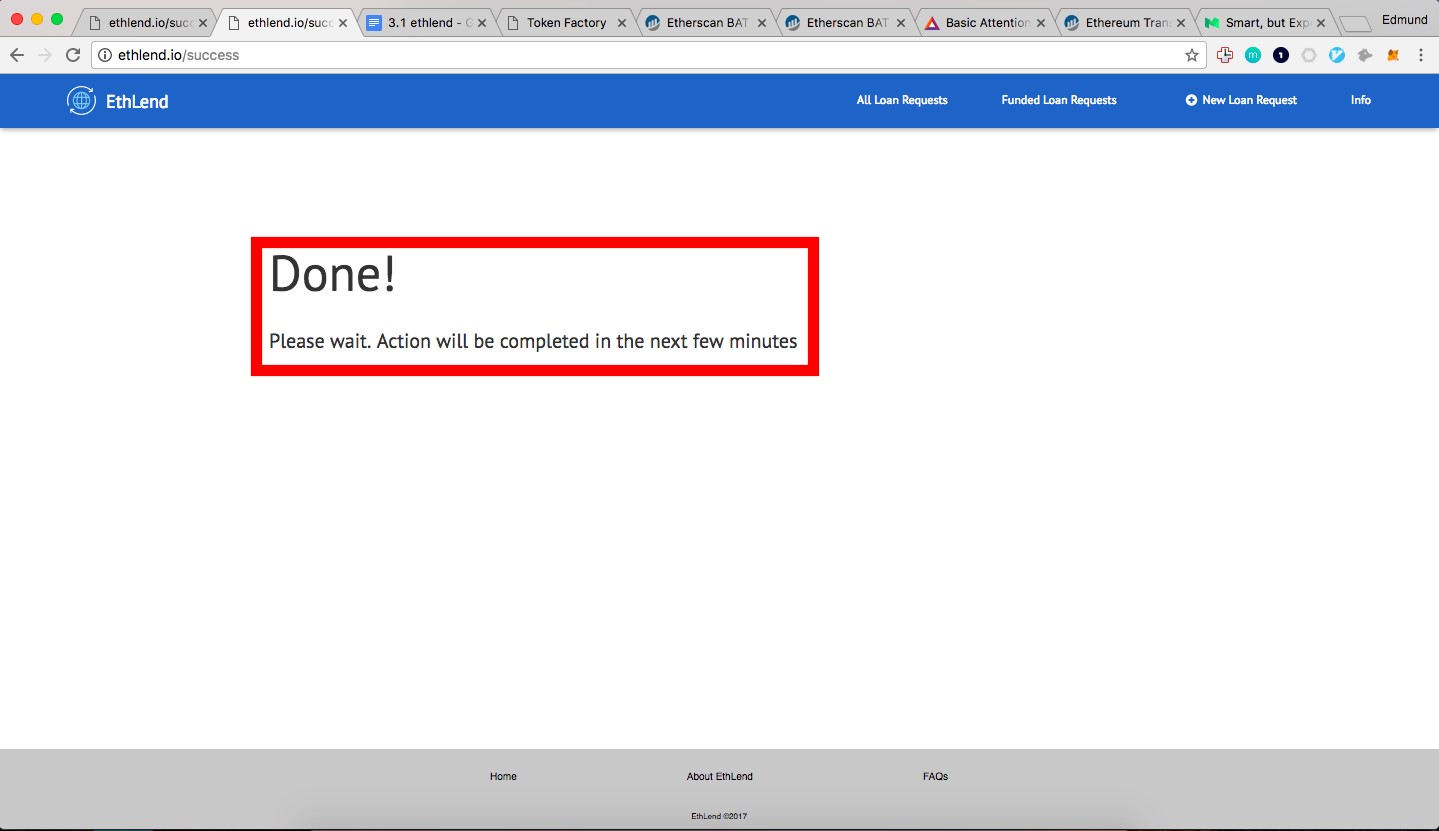Bookmark the page with the star icon
Viewport: 1439px width, 831px height.
coord(1191,56)
